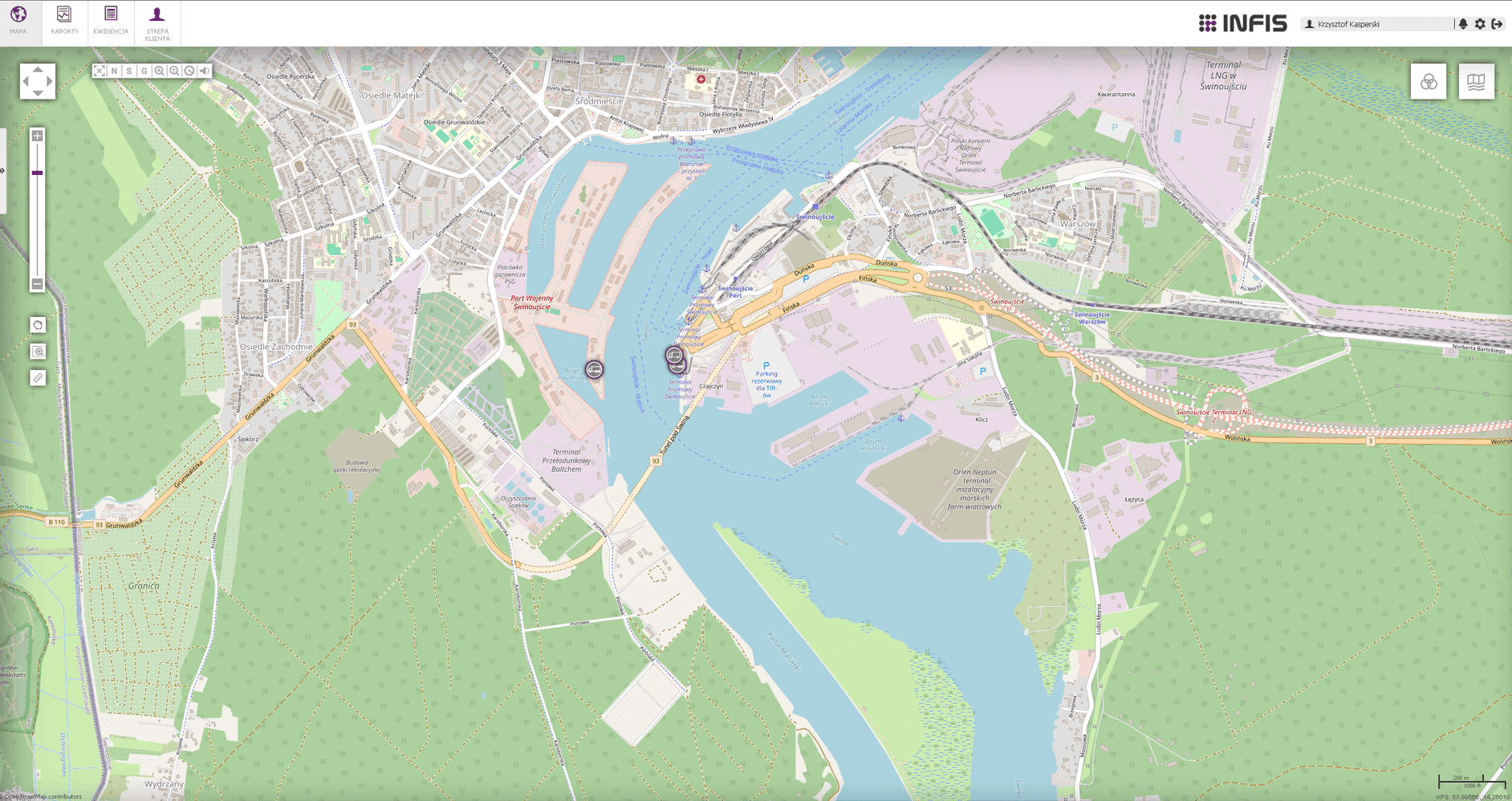Click the logout icon
This screenshot has height=801, width=1512.
1497,24
